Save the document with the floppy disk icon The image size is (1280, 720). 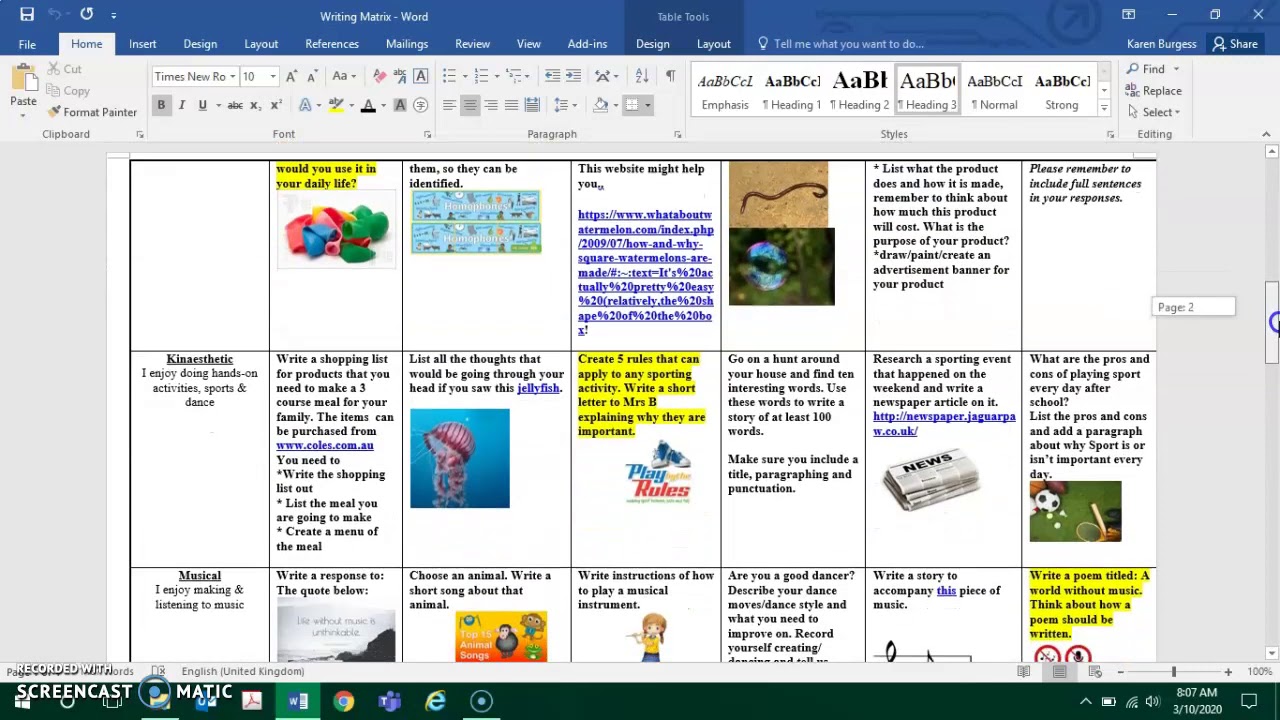(x=27, y=15)
